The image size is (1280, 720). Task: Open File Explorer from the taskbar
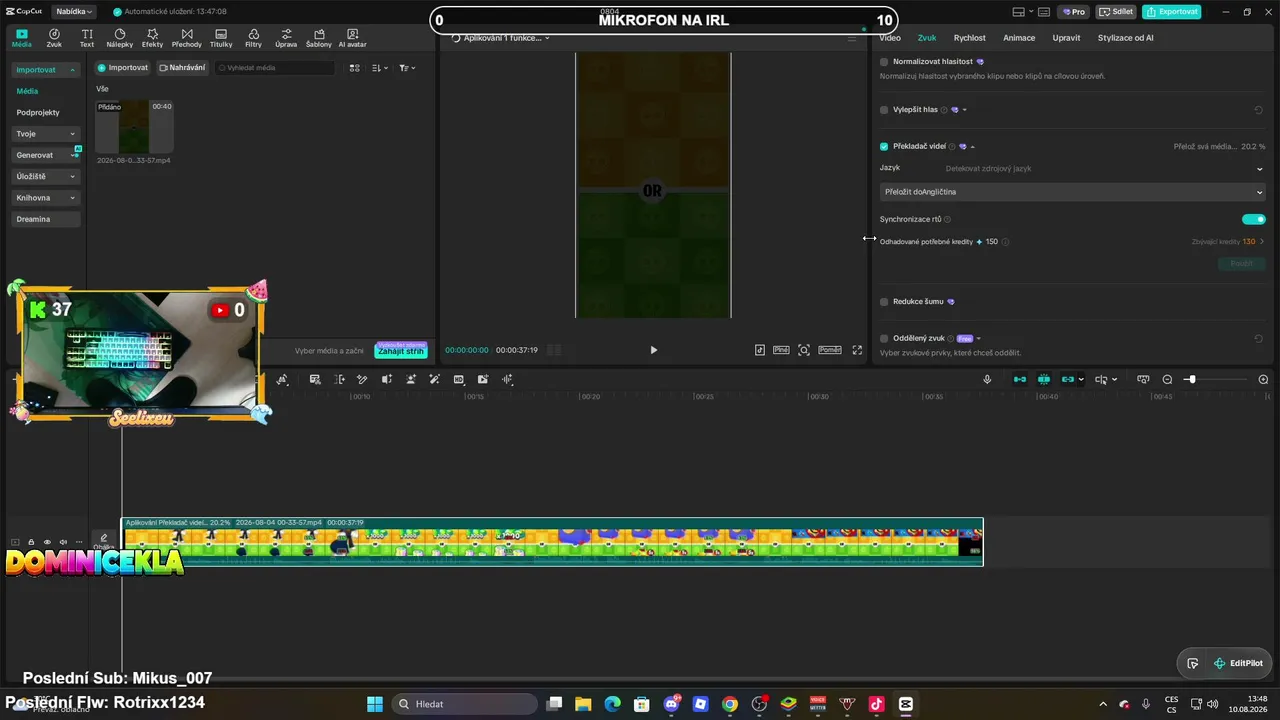click(583, 704)
